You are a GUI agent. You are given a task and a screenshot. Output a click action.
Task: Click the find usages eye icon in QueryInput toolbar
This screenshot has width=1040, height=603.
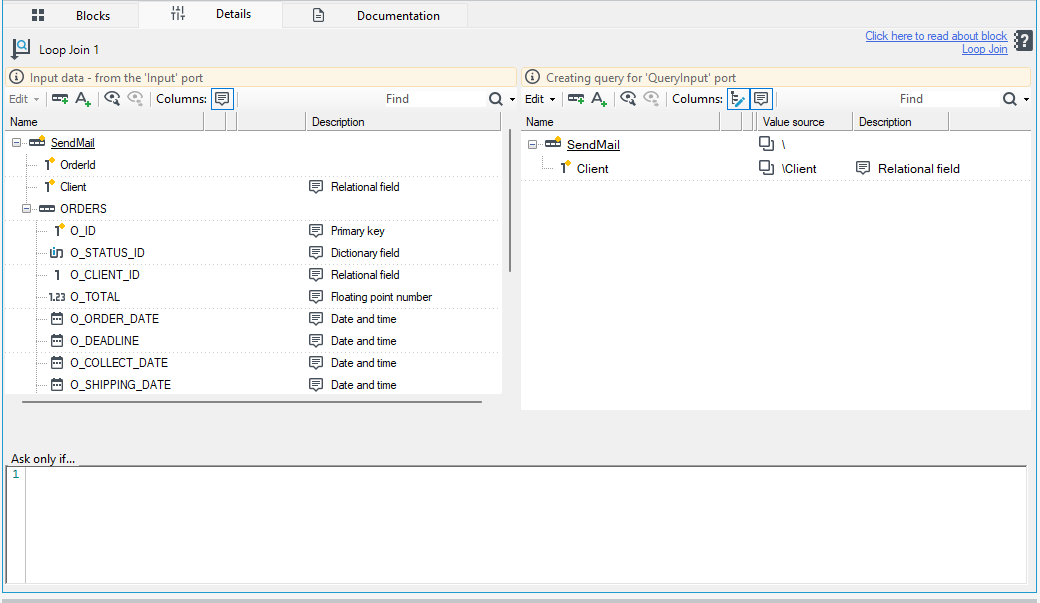[628, 99]
